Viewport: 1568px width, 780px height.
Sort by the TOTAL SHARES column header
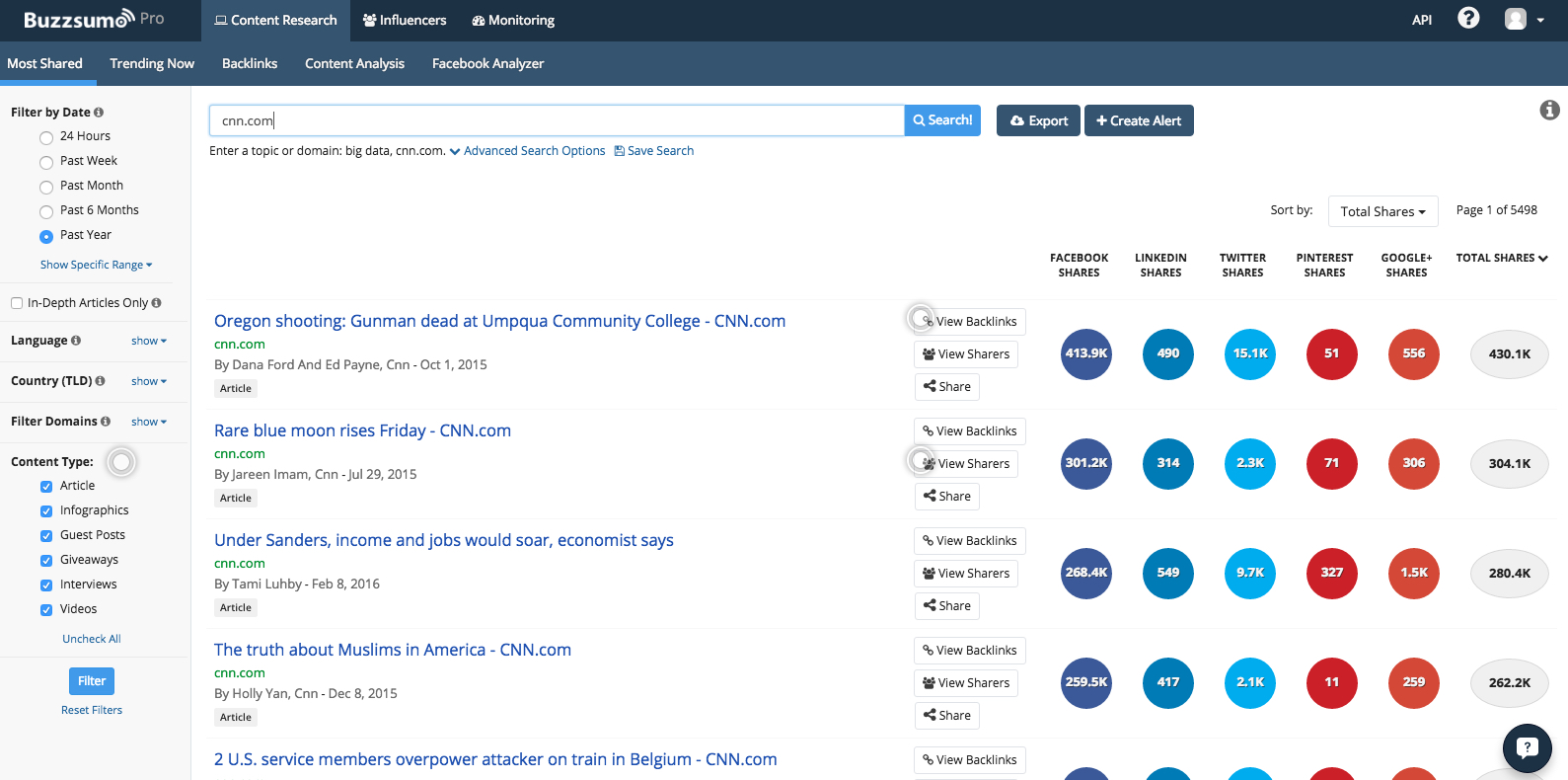(x=1502, y=258)
